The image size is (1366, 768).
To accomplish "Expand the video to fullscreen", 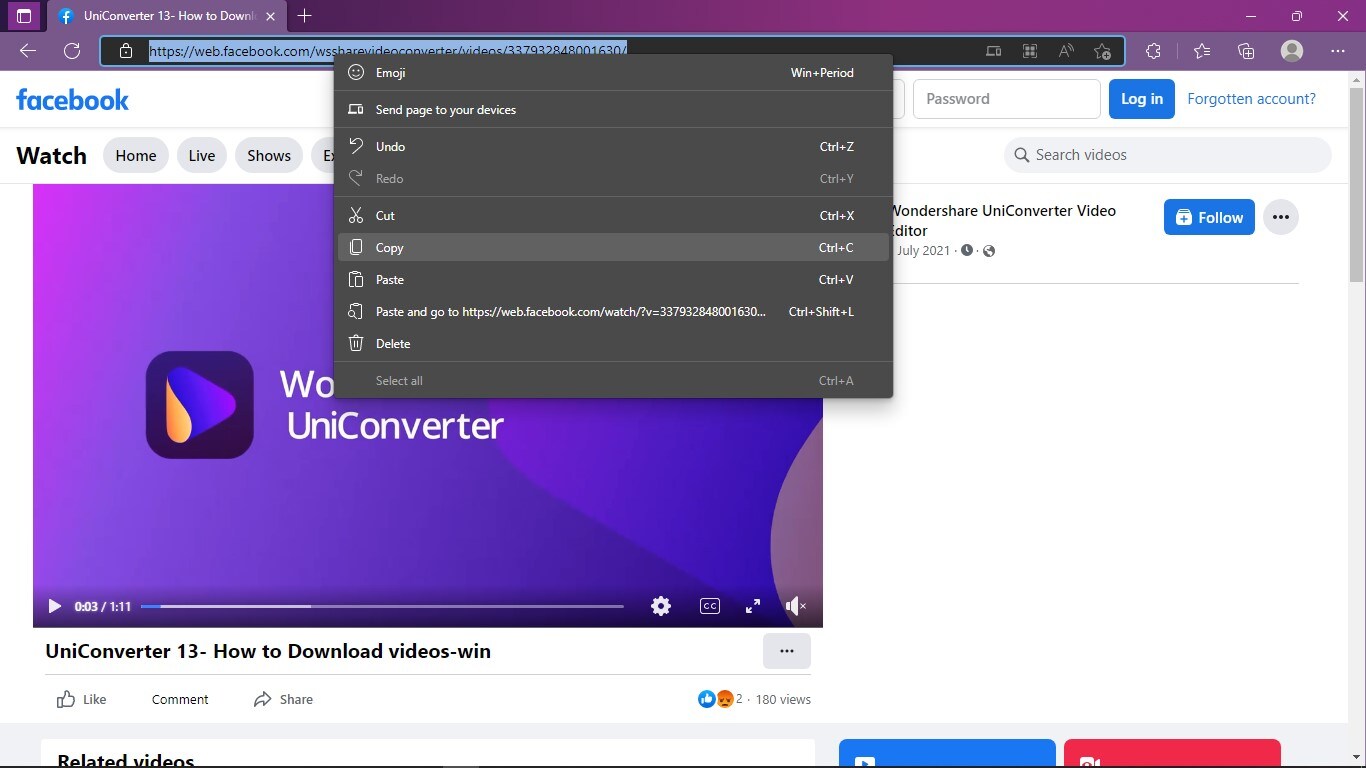I will 753,606.
